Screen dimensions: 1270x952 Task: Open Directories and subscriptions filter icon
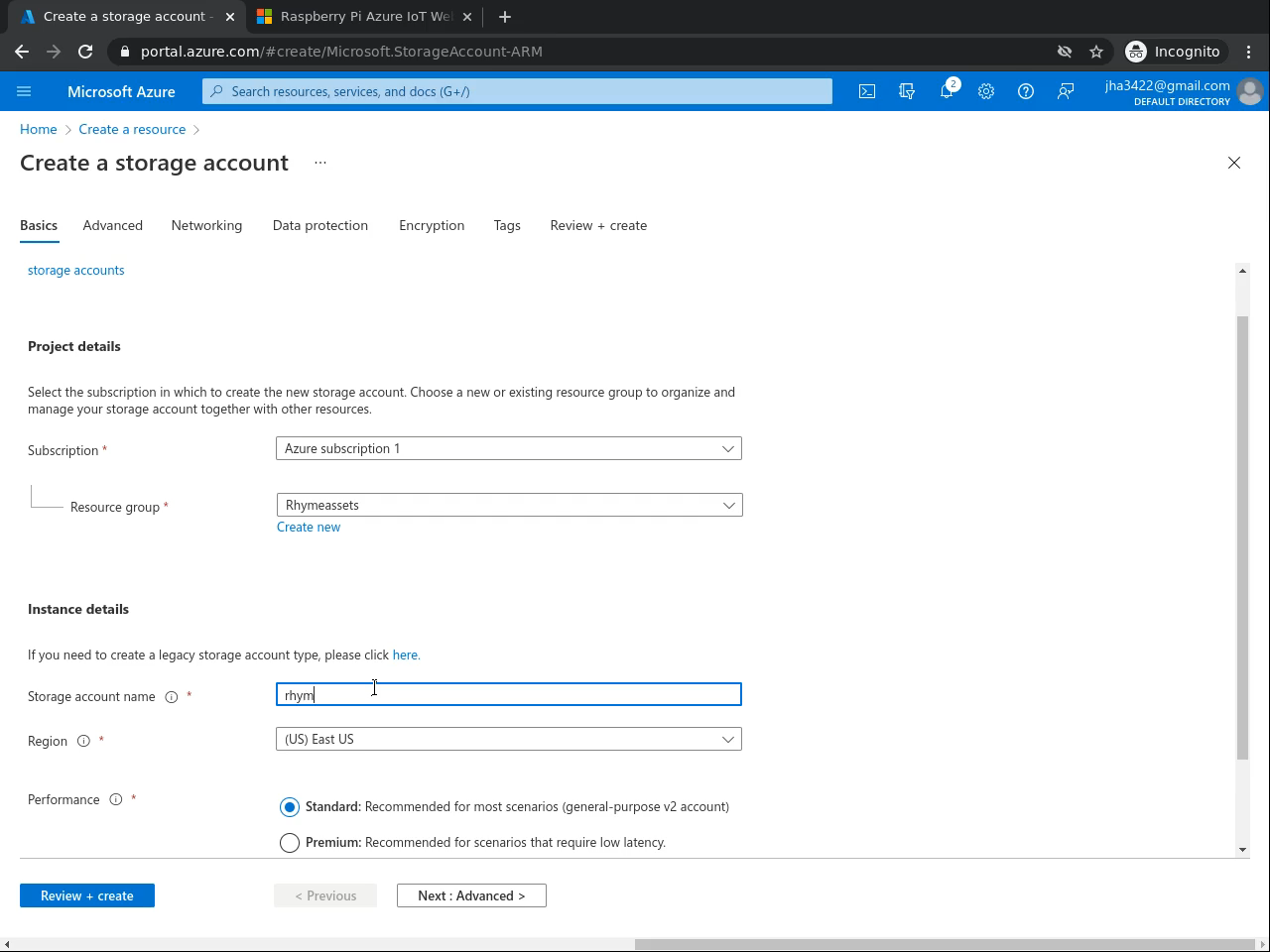[x=907, y=91]
